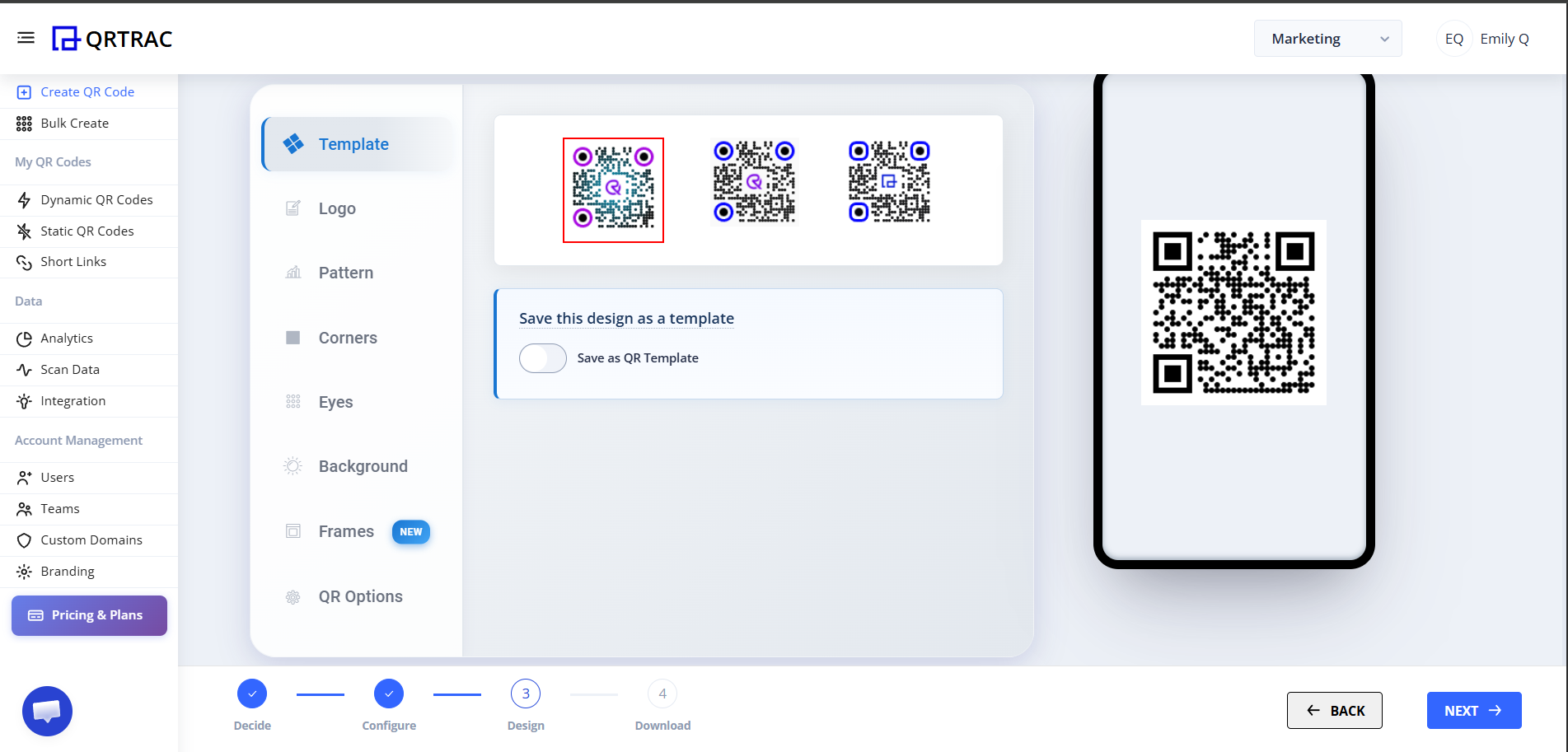Click the Integration bulb icon
The width and height of the screenshot is (1568, 752).
(24, 401)
